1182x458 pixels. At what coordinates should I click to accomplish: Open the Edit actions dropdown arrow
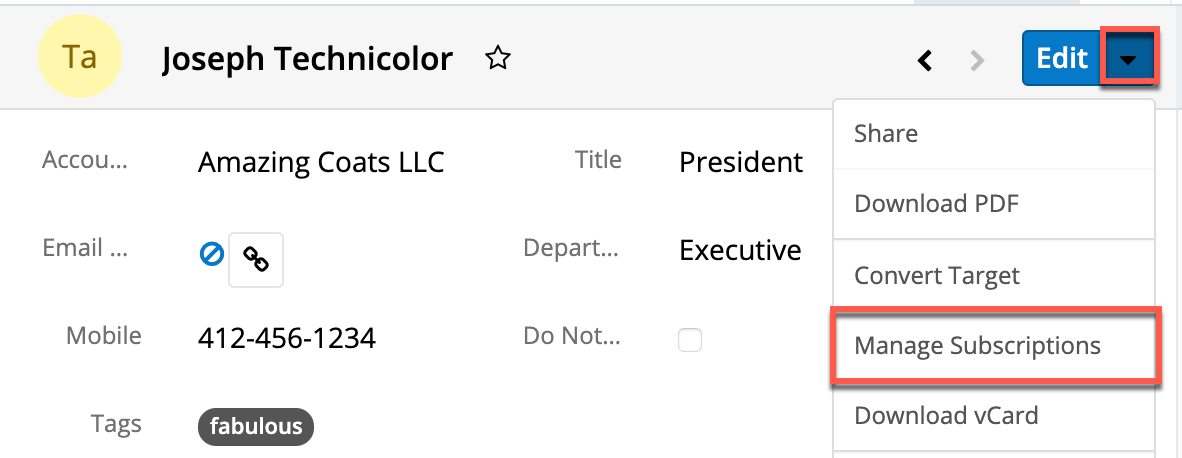[1128, 59]
